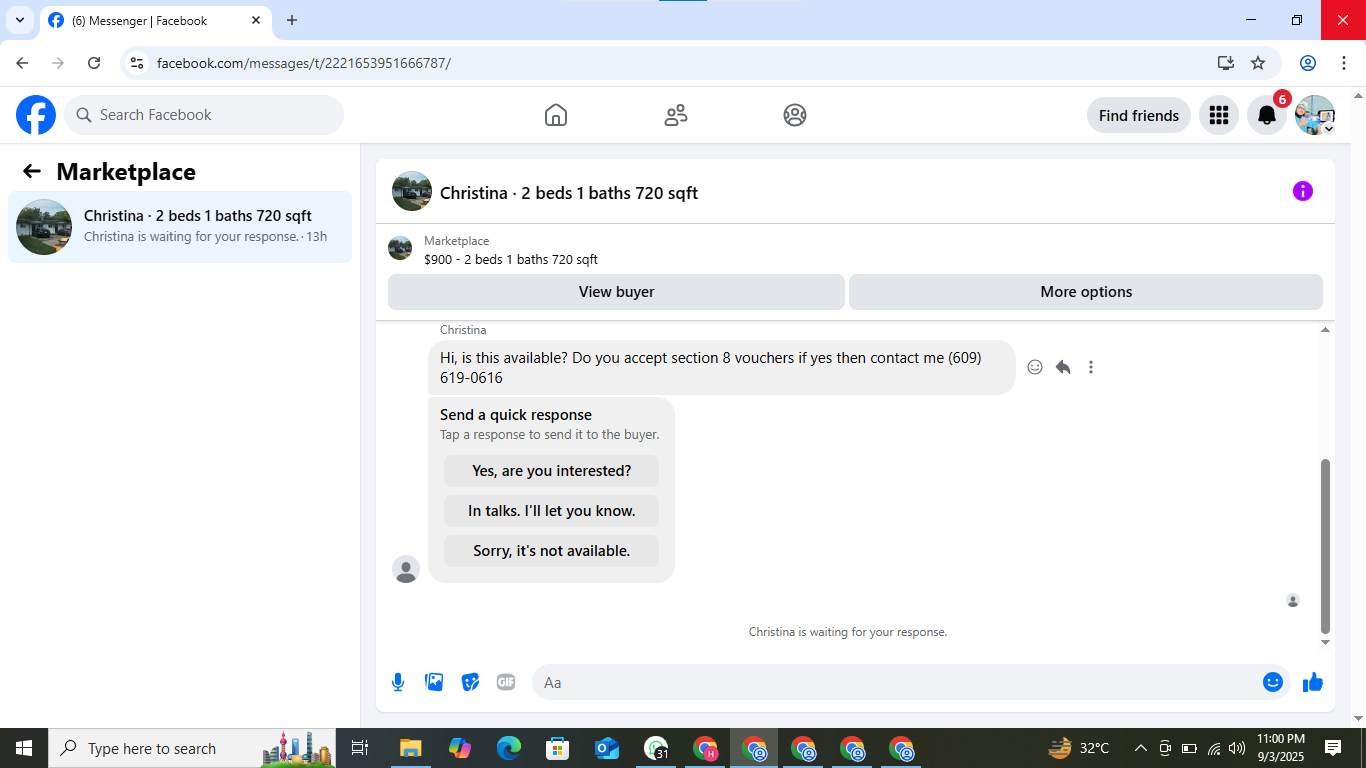This screenshot has height=768, width=1366.
Task: Open Microsoft Store from taskbar
Action: 558,748
